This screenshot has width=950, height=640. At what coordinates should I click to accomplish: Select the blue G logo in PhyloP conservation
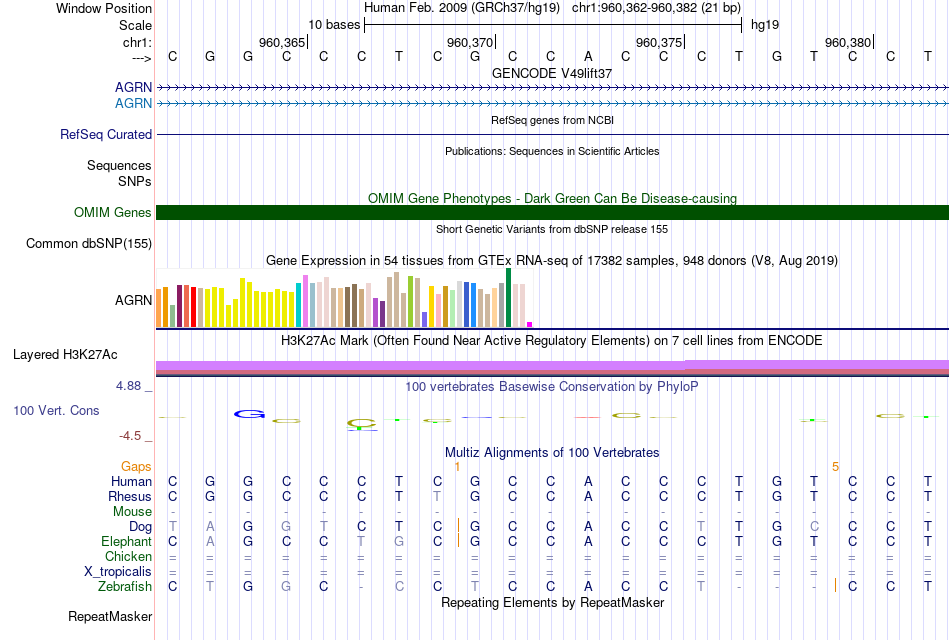pyautogui.click(x=250, y=414)
